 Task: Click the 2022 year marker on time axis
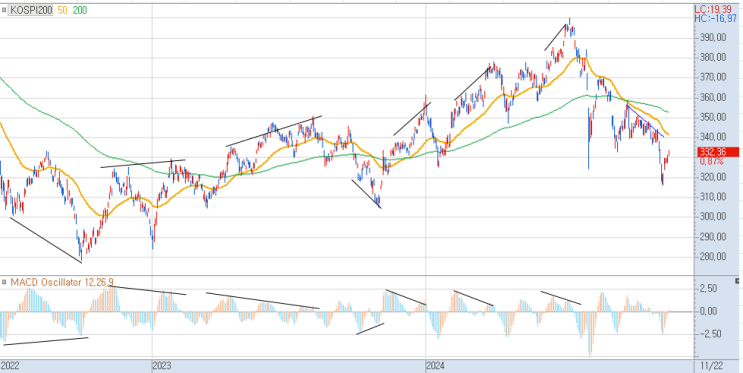10,366
